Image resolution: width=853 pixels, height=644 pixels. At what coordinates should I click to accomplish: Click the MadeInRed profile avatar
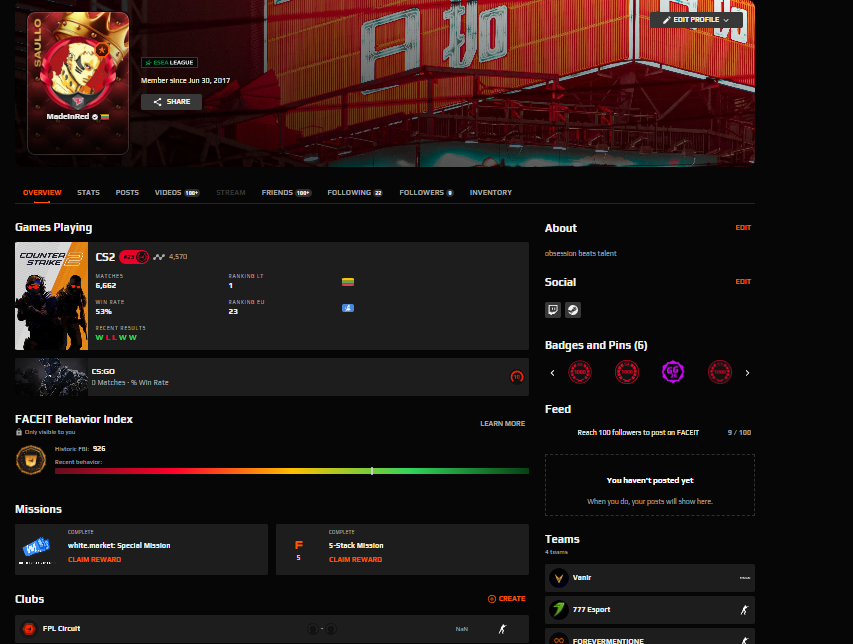coord(78,73)
